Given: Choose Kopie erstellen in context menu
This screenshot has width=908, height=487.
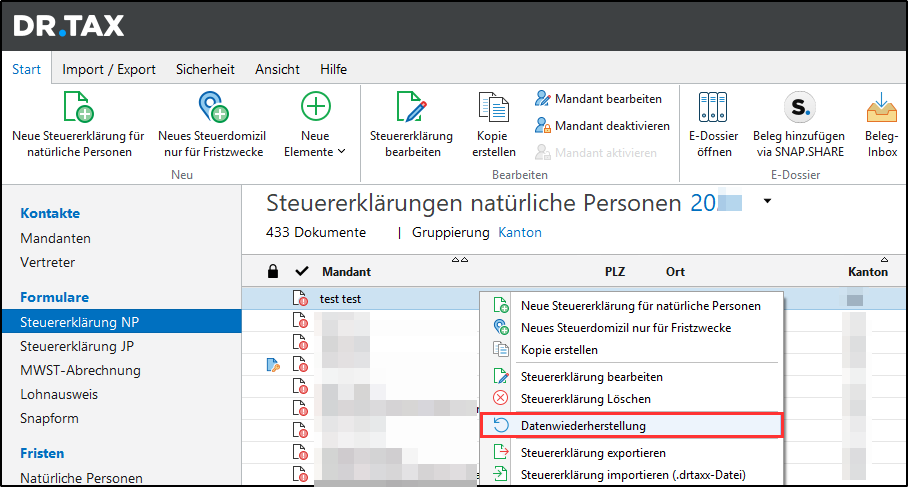Looking at the screenshot, I should click(632, 350).
